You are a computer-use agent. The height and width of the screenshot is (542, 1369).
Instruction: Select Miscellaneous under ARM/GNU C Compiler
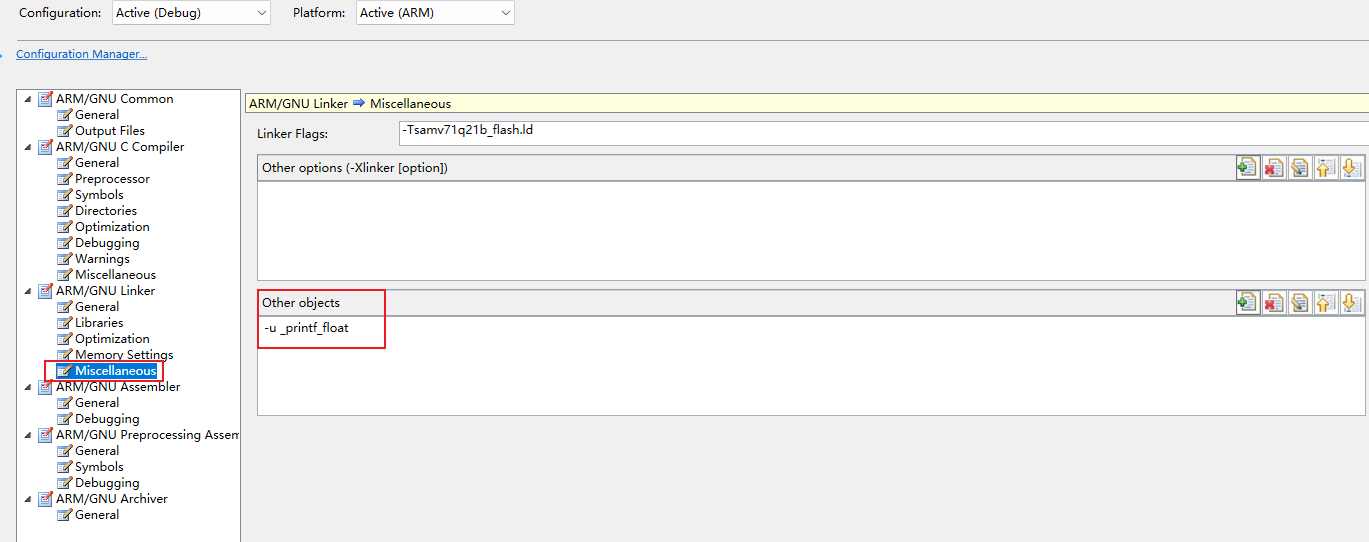pos(115,275)
